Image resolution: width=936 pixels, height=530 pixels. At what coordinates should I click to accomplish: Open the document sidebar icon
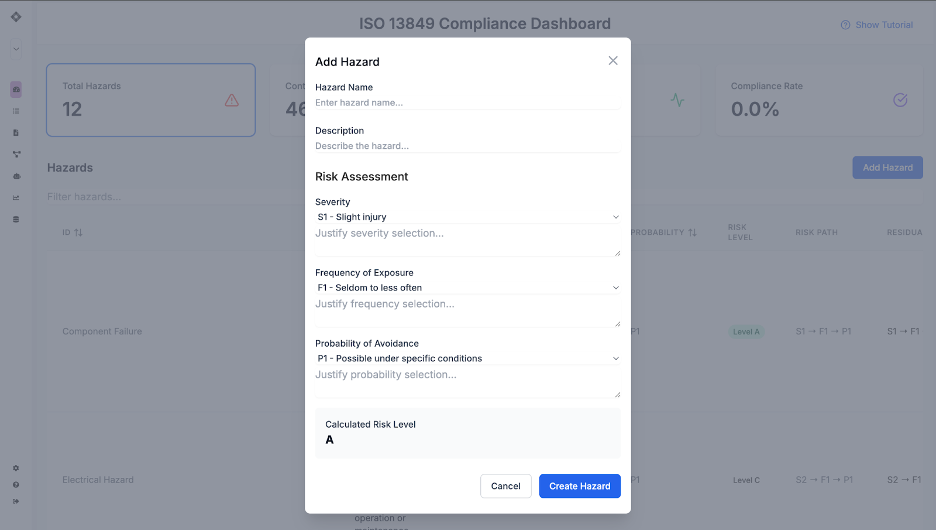coord(16,132)
